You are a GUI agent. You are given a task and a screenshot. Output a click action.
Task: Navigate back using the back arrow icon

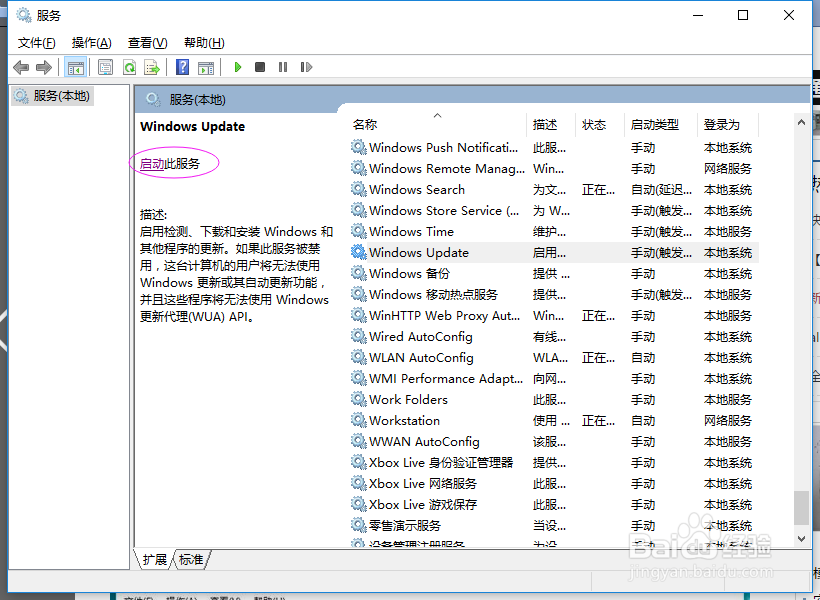pos(21,67)
